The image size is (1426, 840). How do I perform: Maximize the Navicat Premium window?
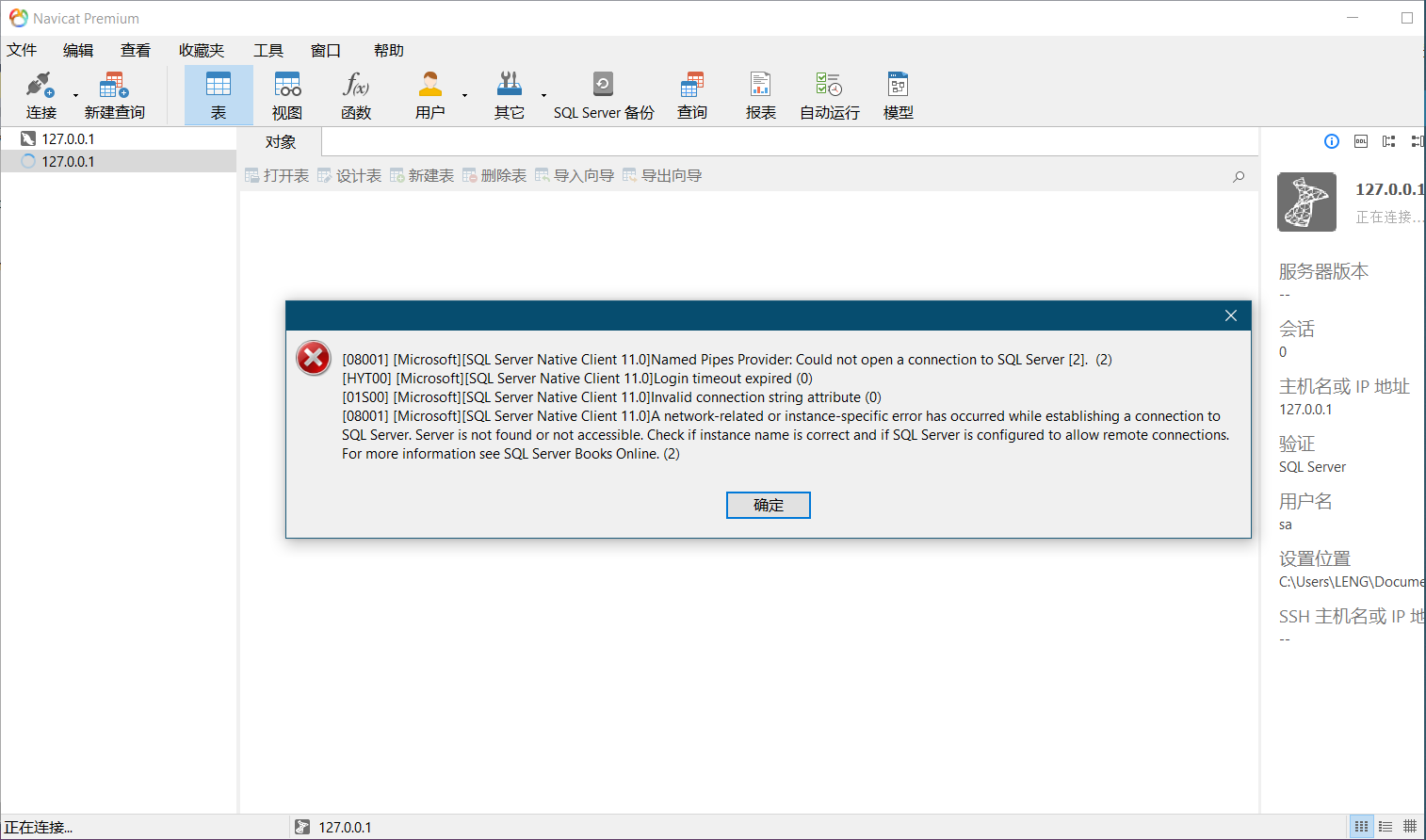[x=1407, y=18]
